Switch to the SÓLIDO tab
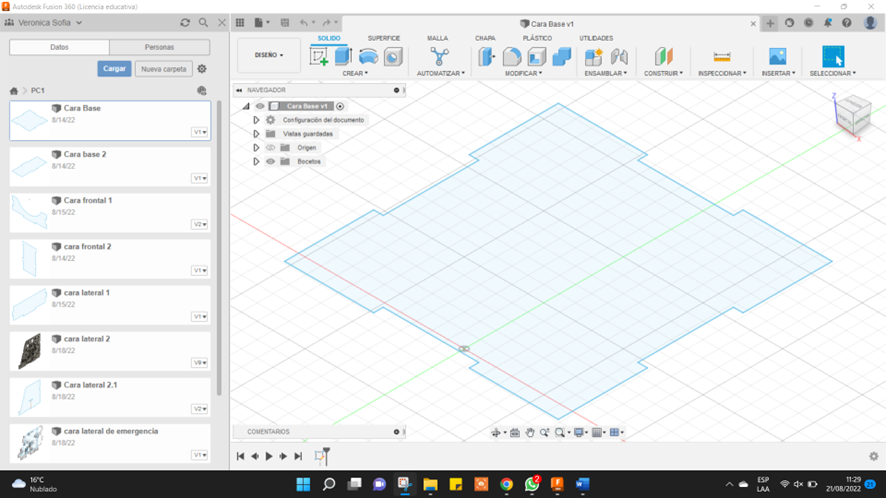The height and width of the screenshot is (498, 886). (329, 38)
